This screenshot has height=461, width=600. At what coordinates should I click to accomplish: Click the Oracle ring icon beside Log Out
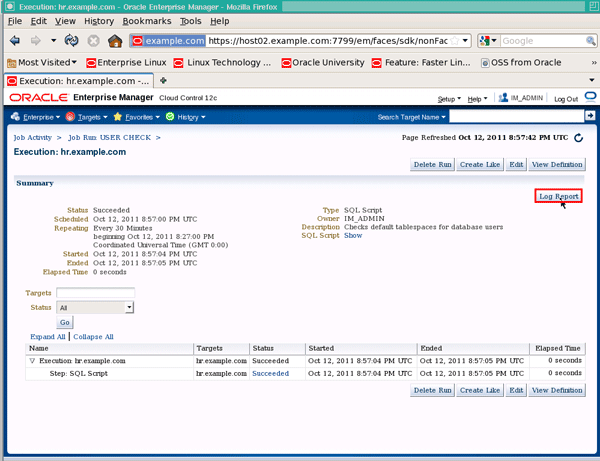point(590,97)
